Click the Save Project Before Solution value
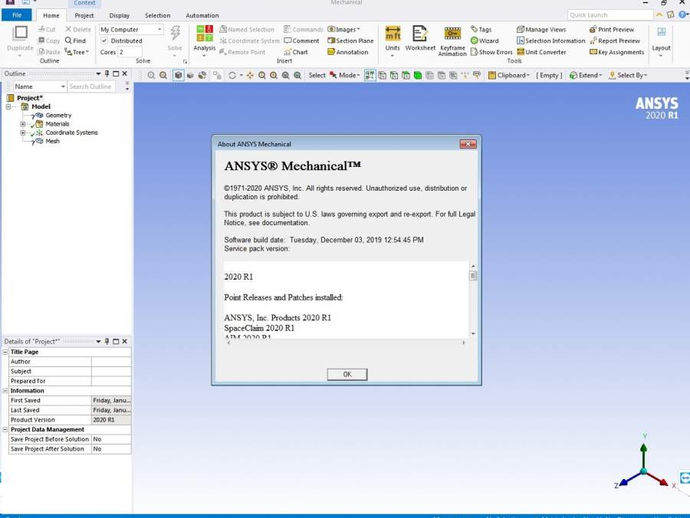 pos(111,439)
